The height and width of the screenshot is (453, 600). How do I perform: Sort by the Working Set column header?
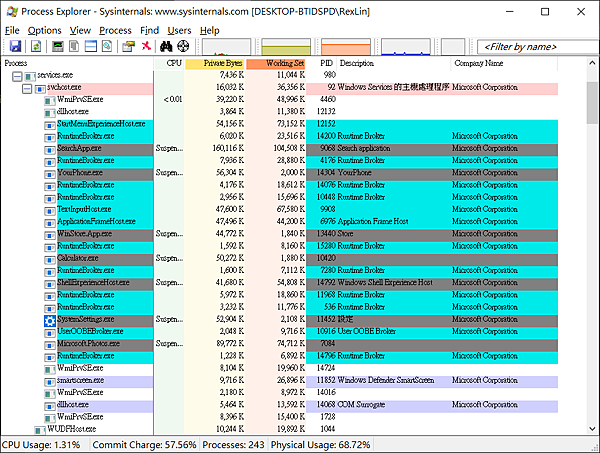[x=276, y=64]
